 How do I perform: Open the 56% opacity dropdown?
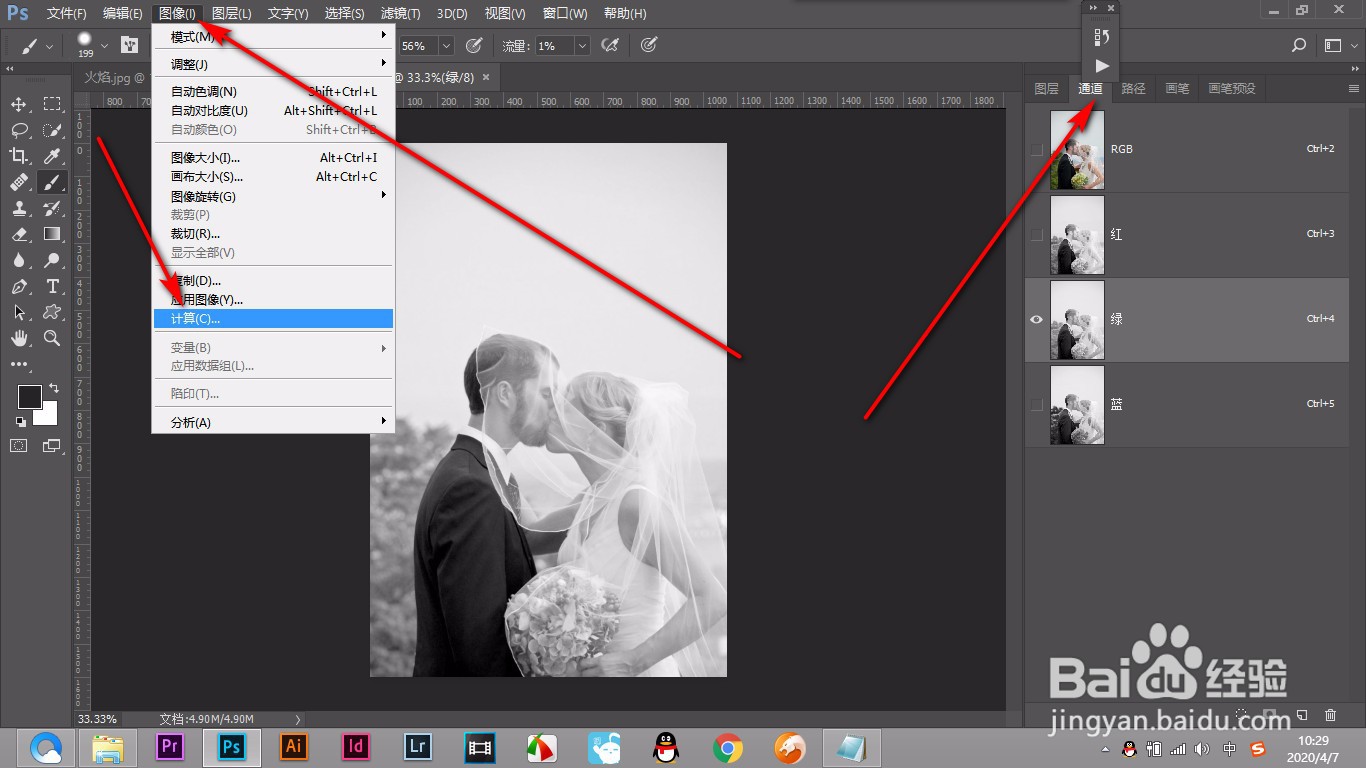[x=446, y=46]
